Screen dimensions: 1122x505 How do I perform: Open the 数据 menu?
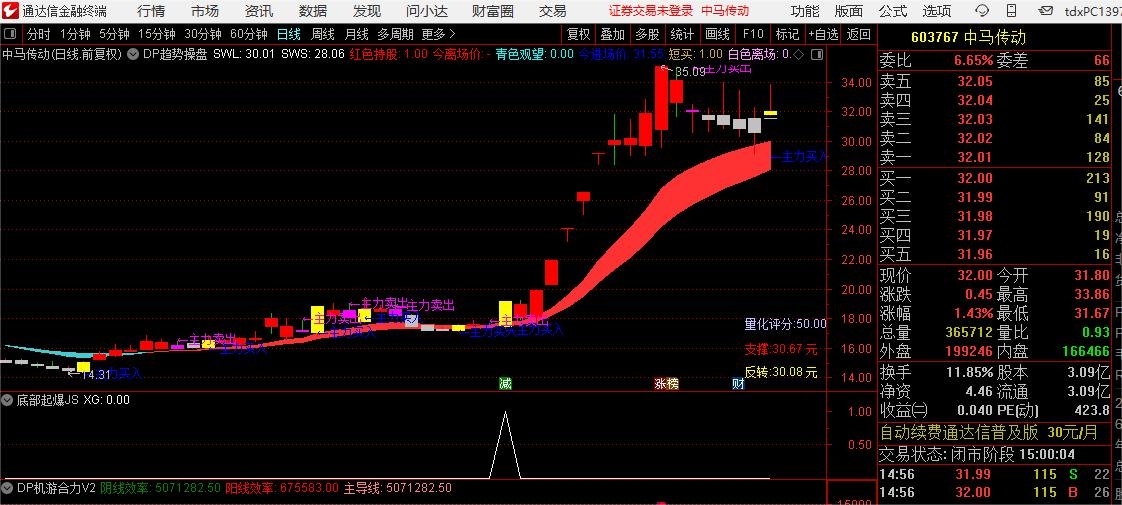coord(313,11)
